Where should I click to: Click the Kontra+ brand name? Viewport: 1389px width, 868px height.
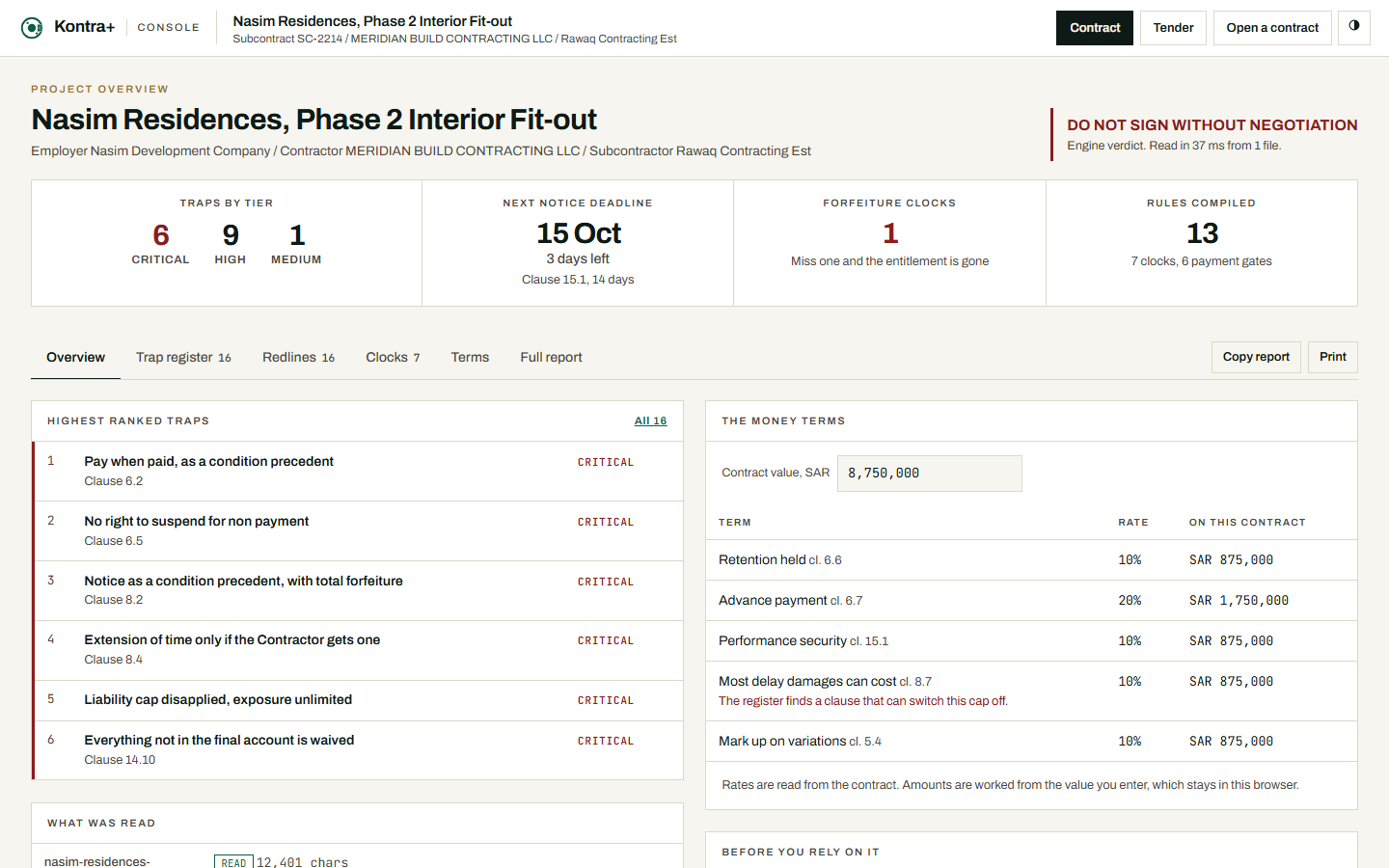(x=85, y=27)
